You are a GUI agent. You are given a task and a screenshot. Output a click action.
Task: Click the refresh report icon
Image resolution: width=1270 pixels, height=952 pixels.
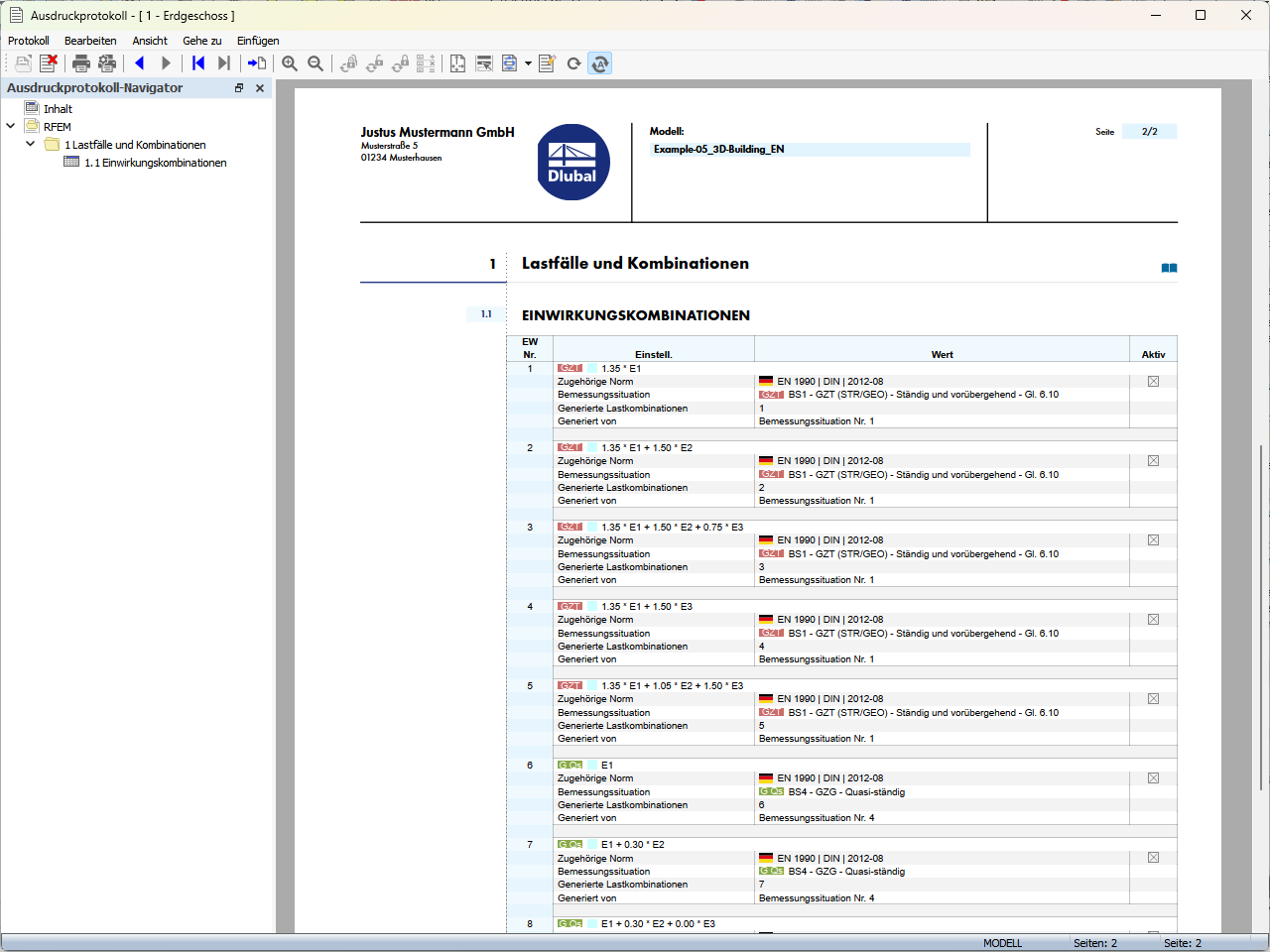573,63
